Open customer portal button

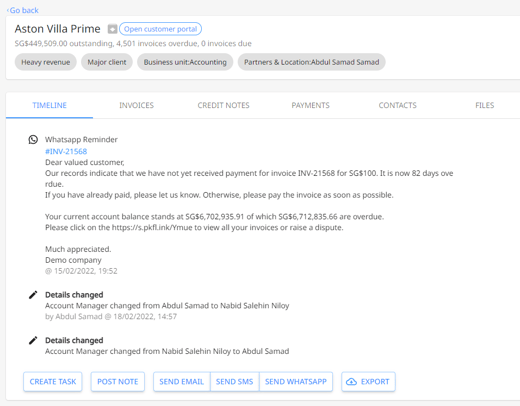(160, 29)
